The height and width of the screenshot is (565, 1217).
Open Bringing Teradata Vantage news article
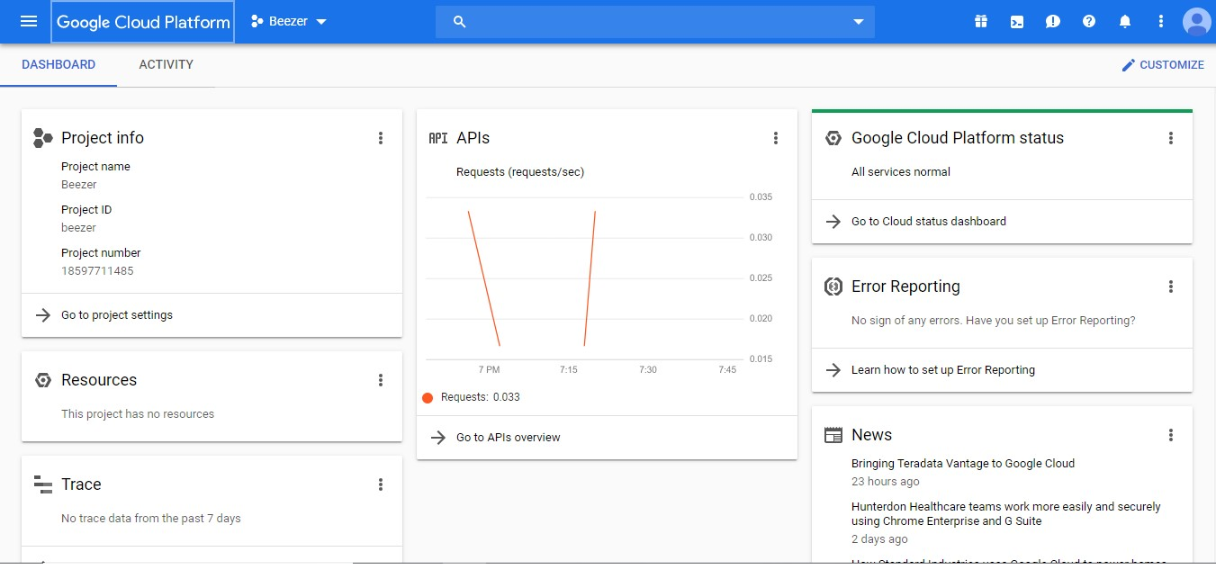pyautogui.click(x=962, y=464)
